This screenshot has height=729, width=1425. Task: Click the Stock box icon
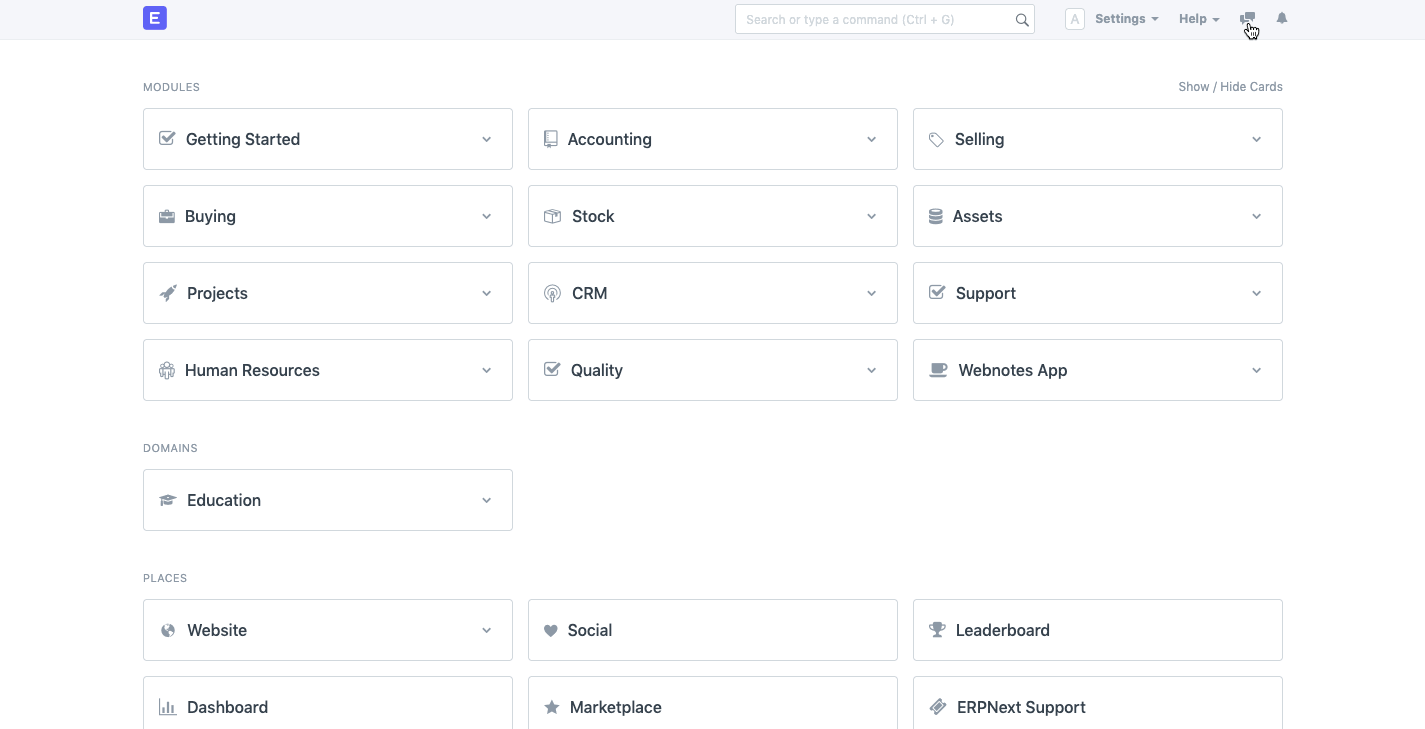(x=552, y=216)
